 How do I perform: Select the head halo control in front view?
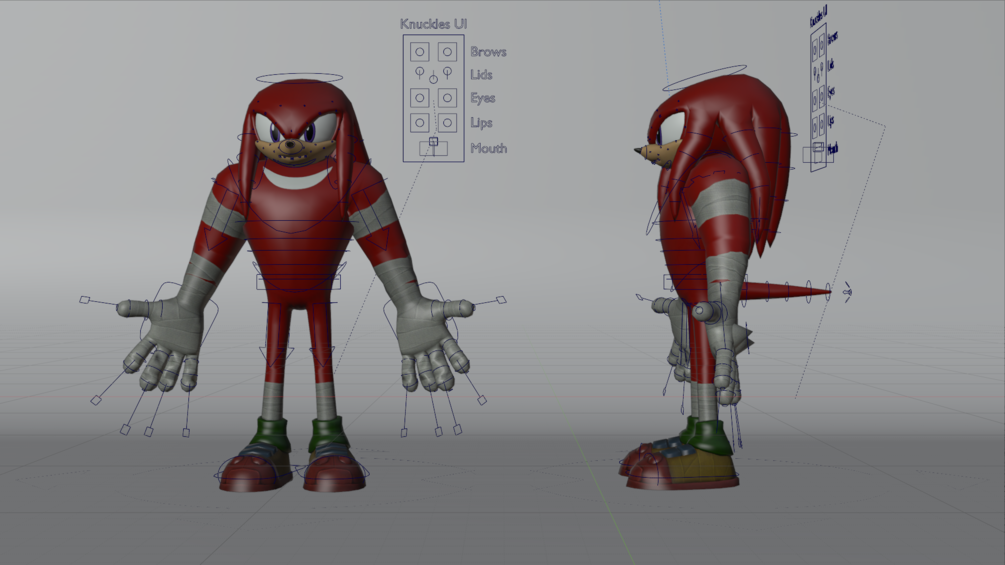pyautogui.click(x=299, y=78)
